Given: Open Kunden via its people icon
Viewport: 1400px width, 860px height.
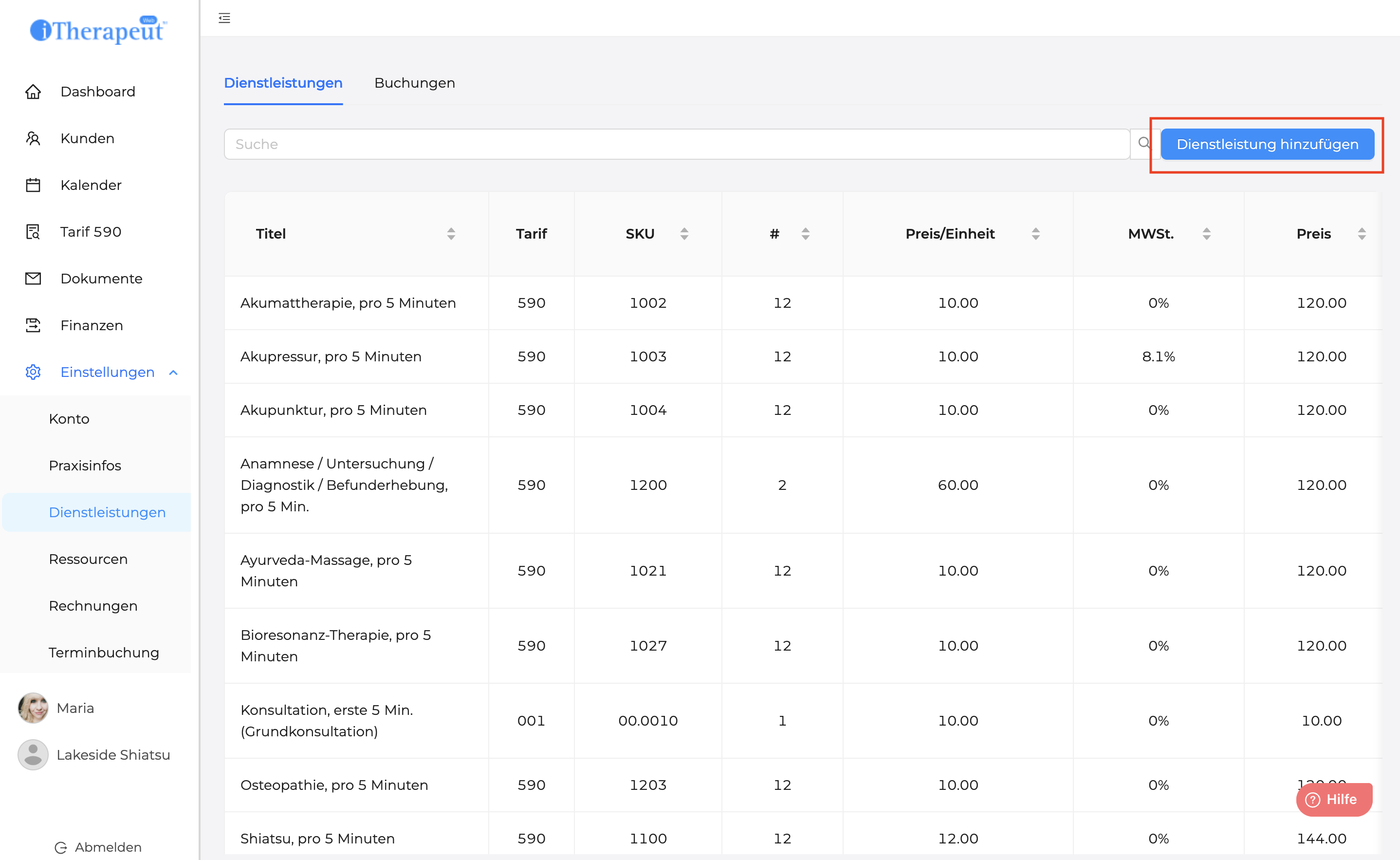Looking at the screenshot, I should point(33,138).
